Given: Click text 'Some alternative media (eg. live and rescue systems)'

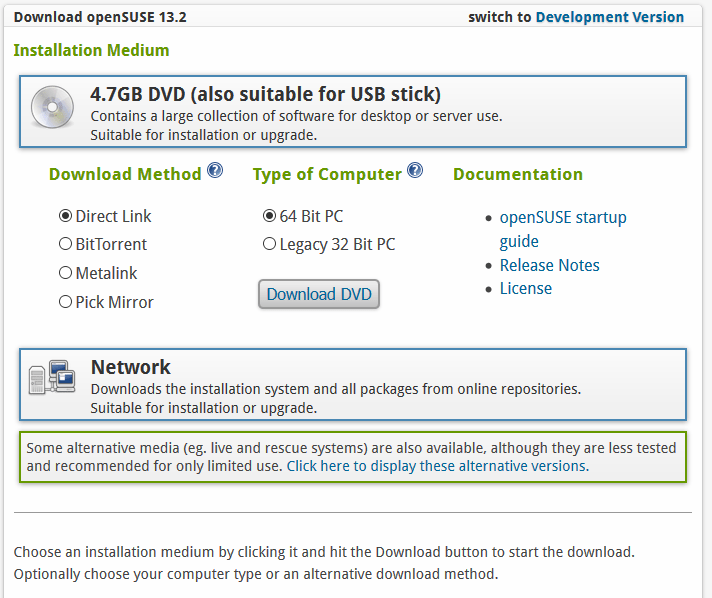Looking at the screenshot, I should 197,448.
